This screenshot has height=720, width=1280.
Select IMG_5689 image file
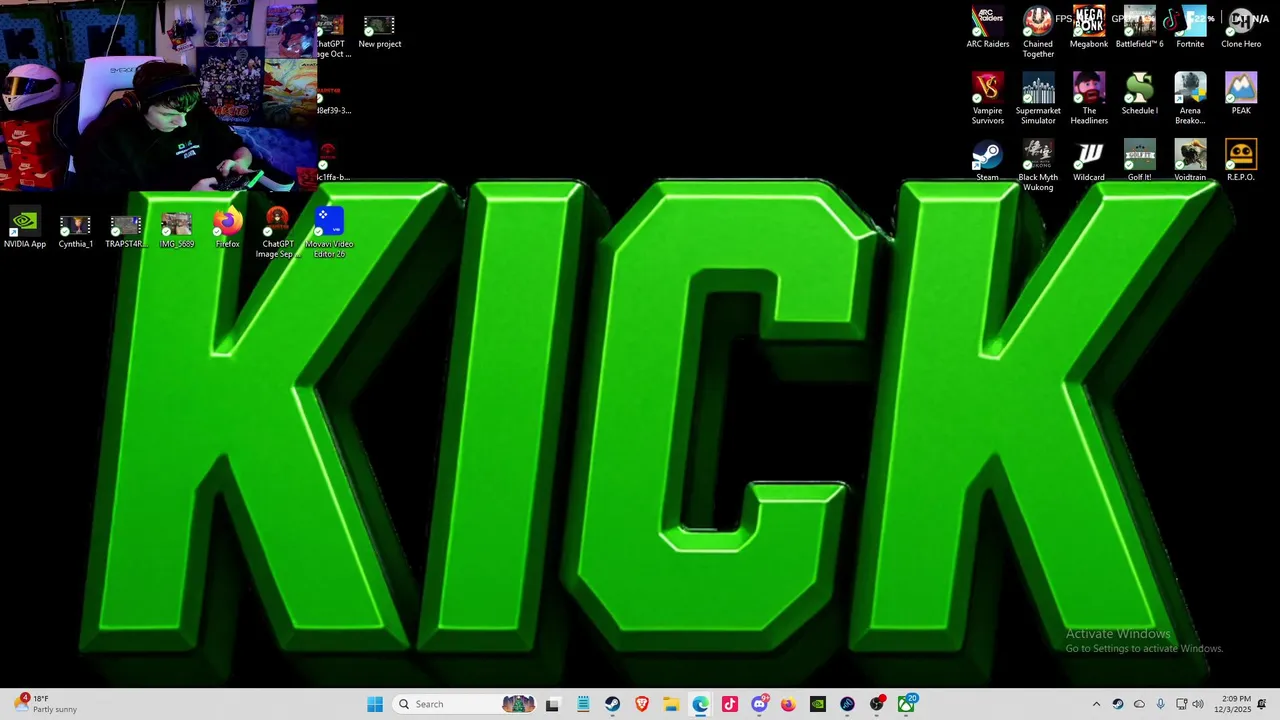[177, 229]
